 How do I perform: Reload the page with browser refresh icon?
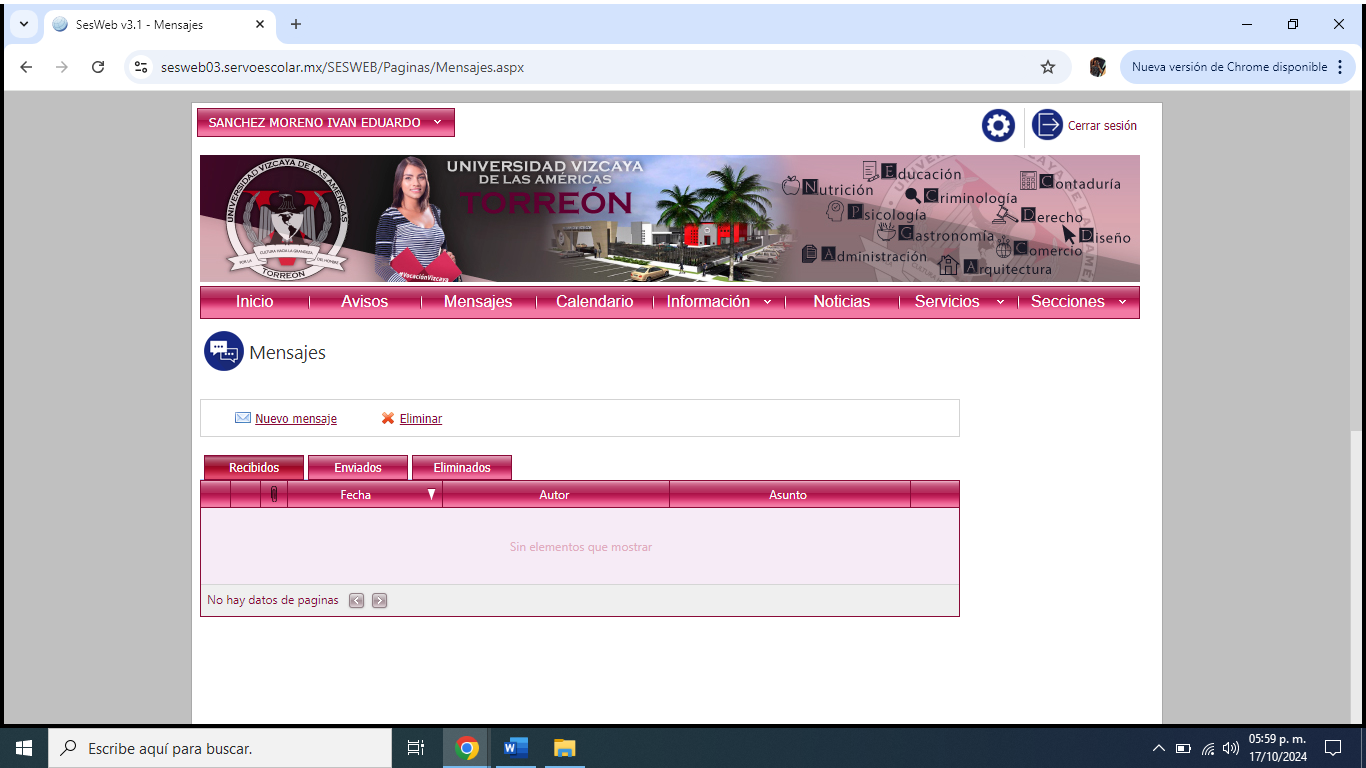[x=98, y=67]
